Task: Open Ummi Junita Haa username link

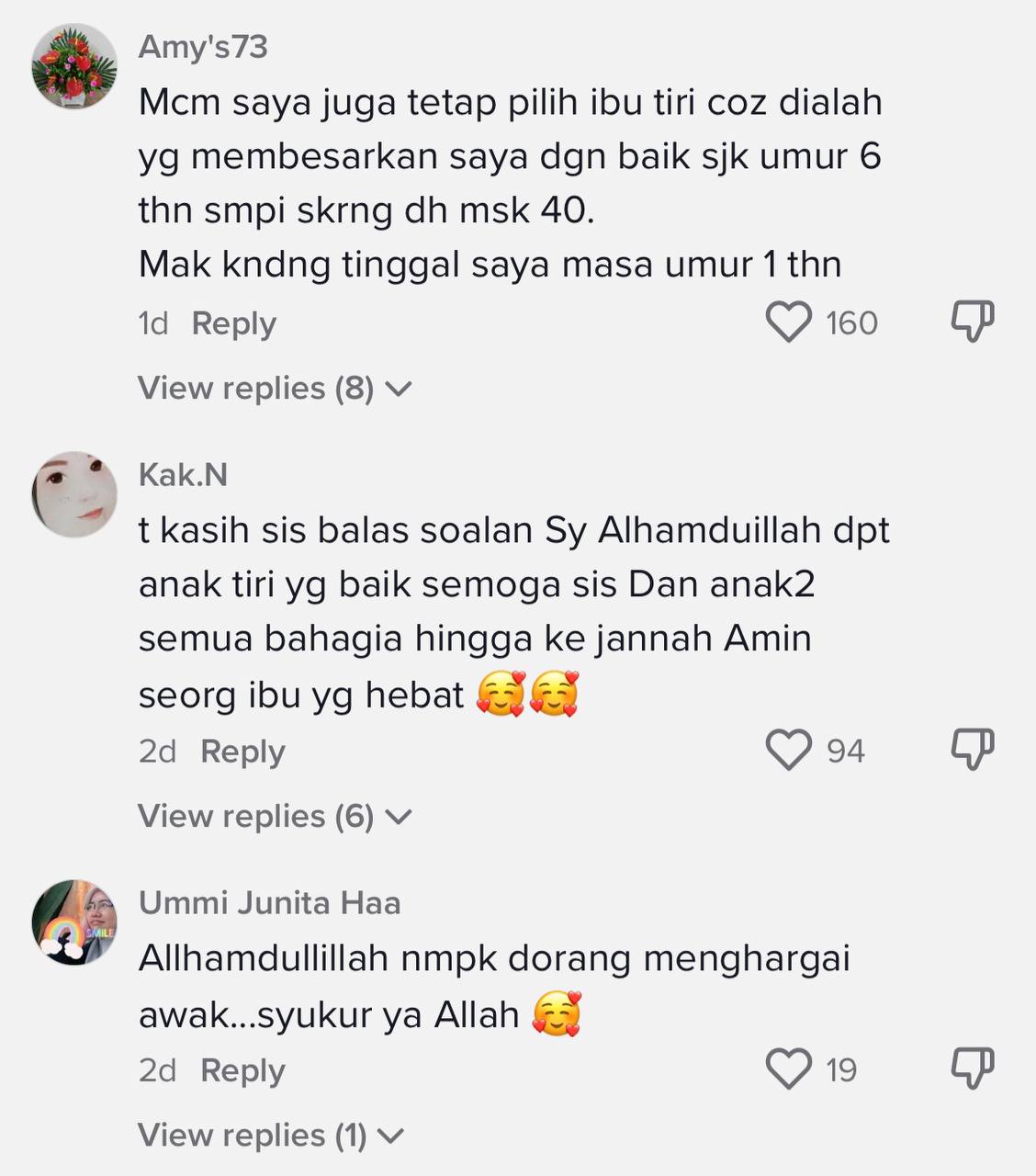Action: (269, 903)
